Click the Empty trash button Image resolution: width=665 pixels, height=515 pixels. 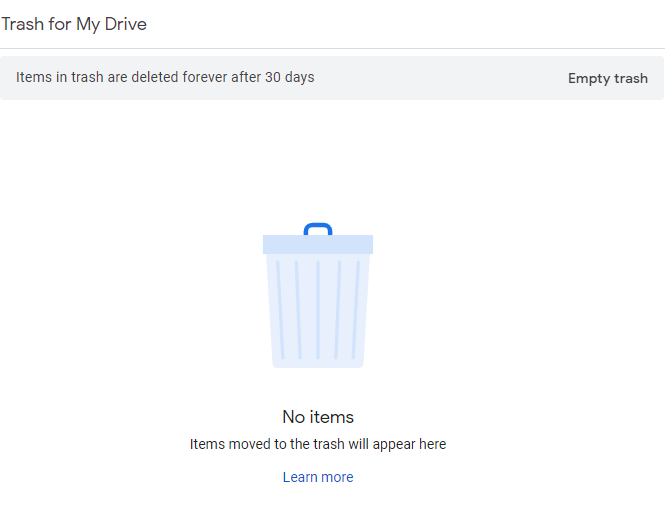click(x=607, y=78)
